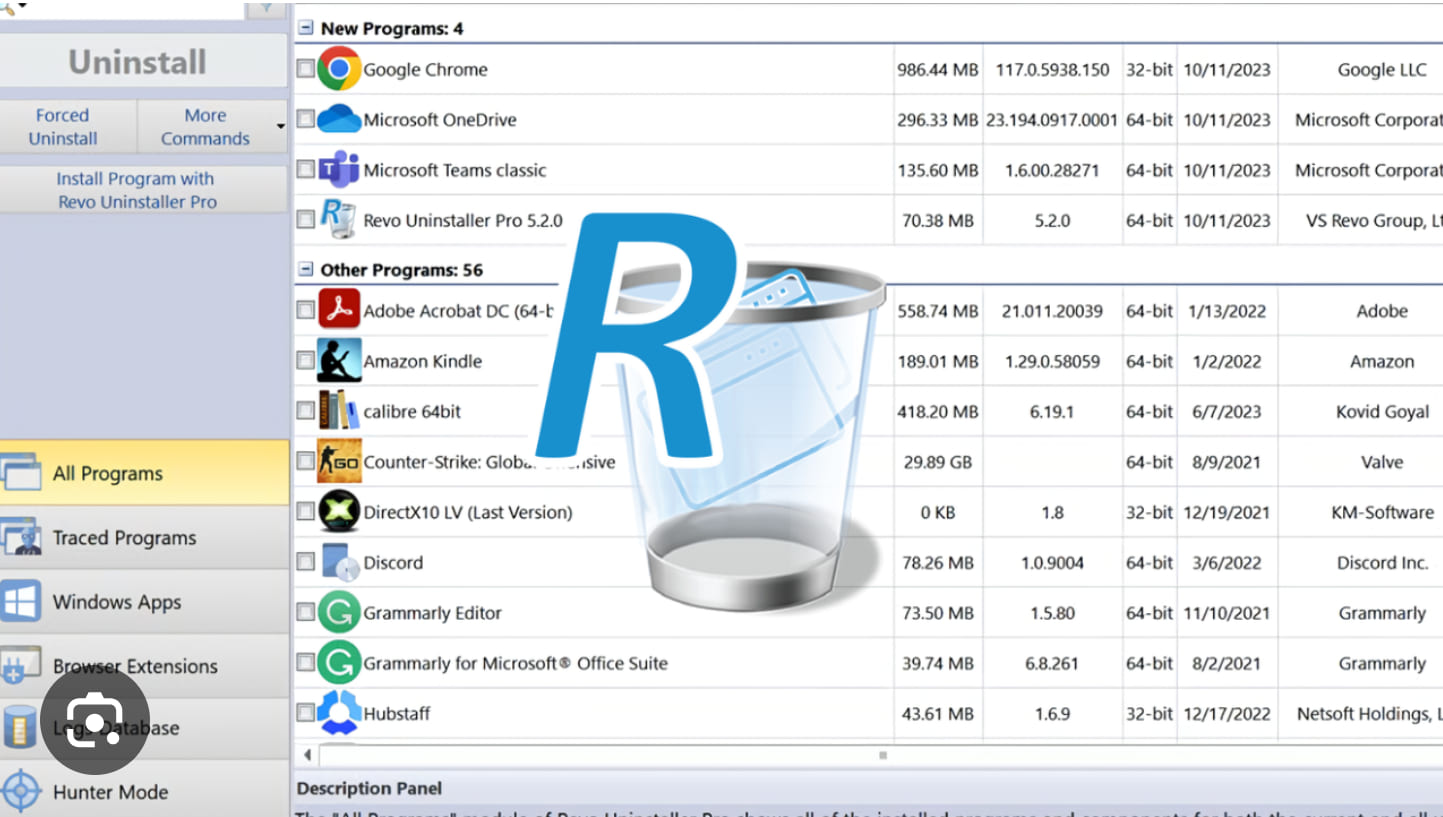Switch to Traced Programs module
Image resolution: width=1443 pixels, height=817 pixels.
144,537
